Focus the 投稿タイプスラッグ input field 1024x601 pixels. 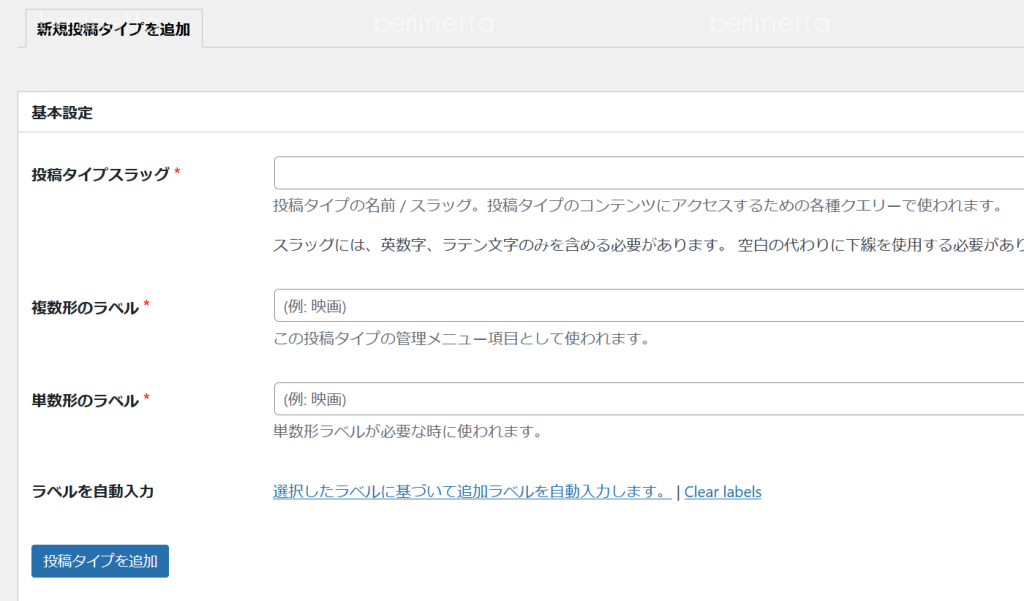[648, 173]
